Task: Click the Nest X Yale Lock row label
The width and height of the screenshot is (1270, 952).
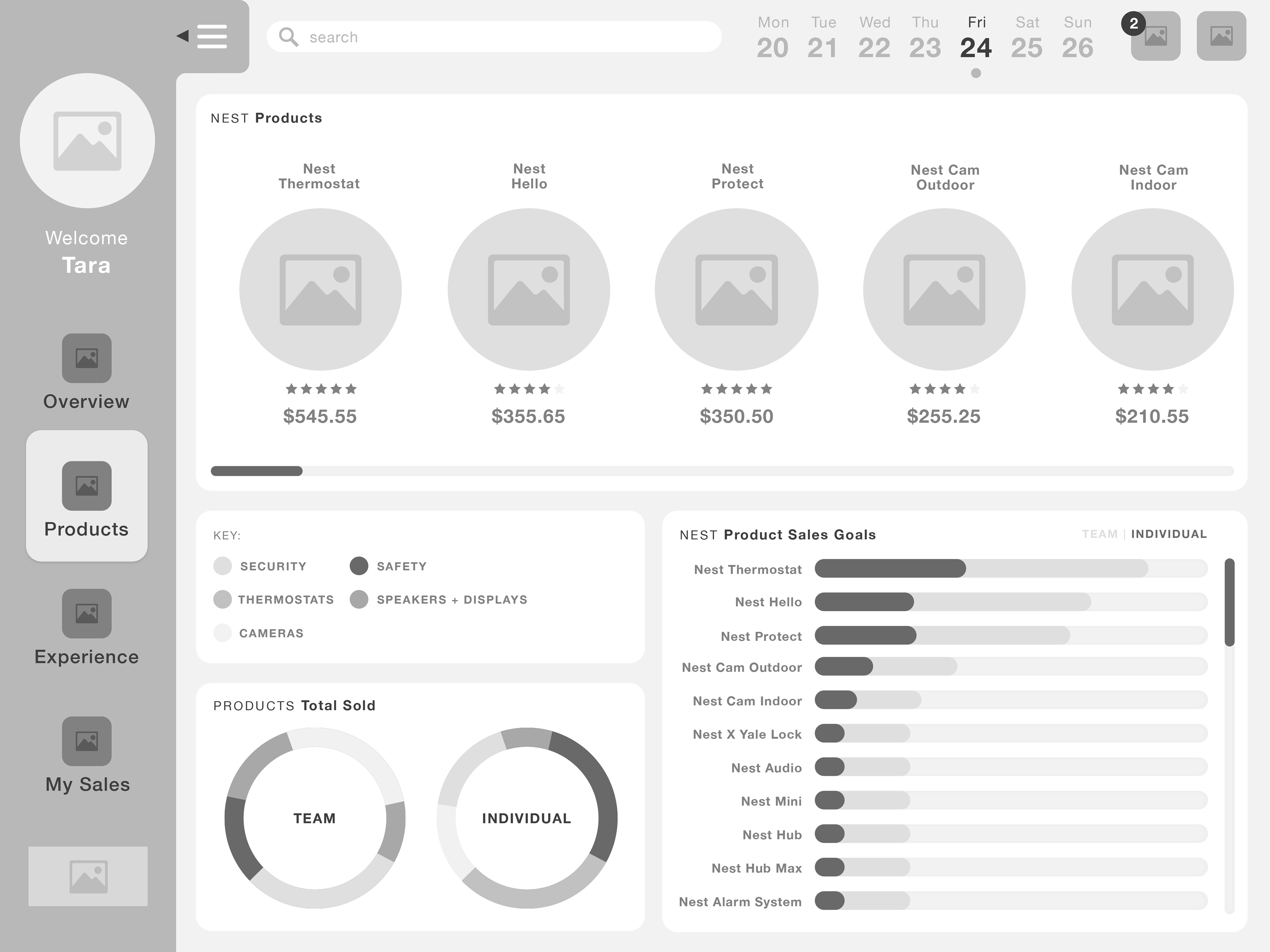Action: tap(747, 734)
